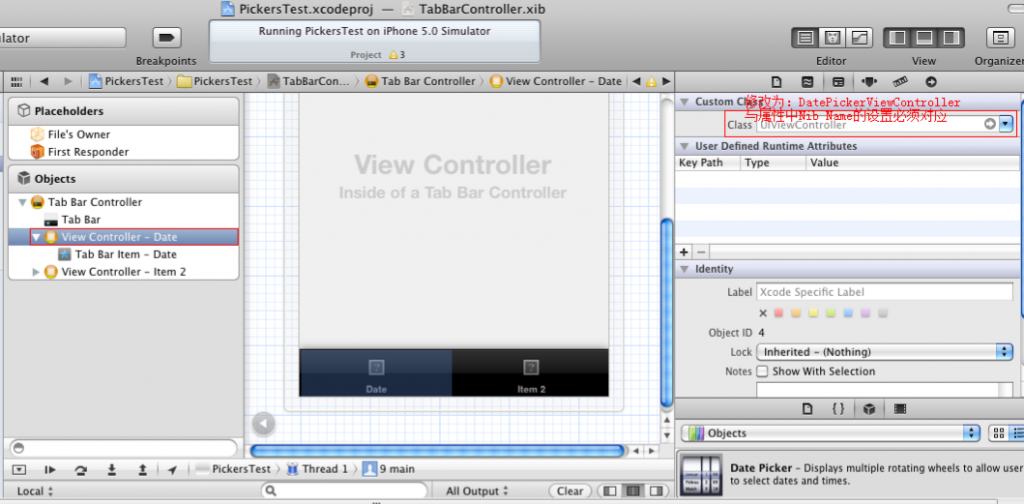1024x504 pixels.
Task: Enable Show With Selection checkbox
Action: coord(762,371)
